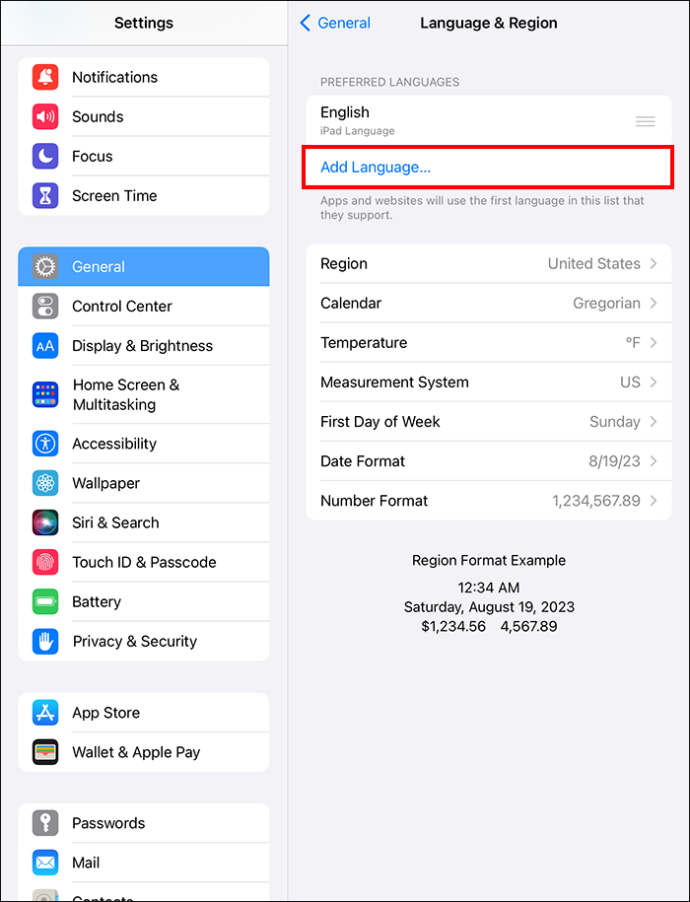Open Control Center switches icon
Image resolution: width=690 pixels, height=902 pixels.
tap(45, 306)
